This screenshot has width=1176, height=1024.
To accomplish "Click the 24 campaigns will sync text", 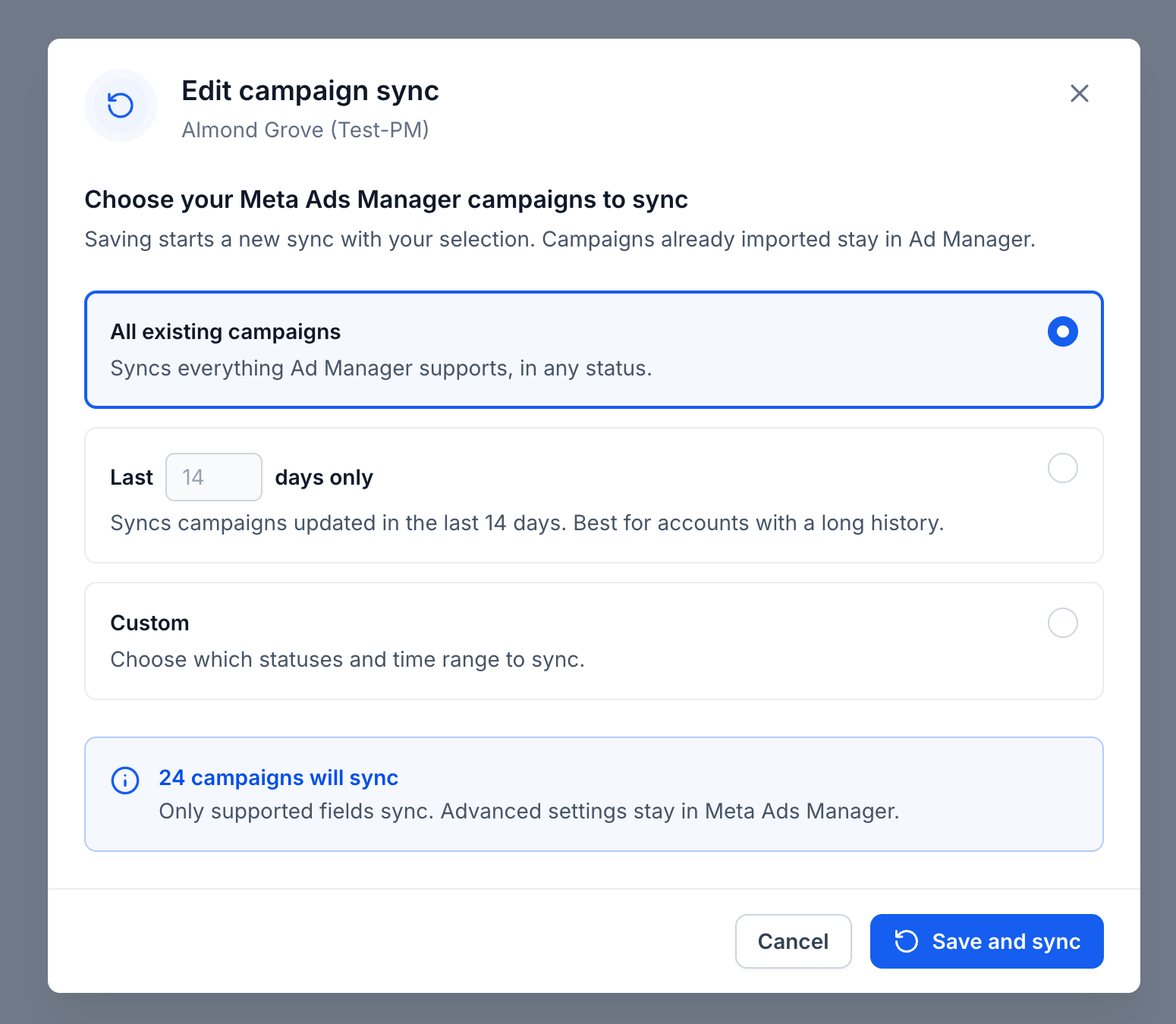I will click(x=278, y=777).
